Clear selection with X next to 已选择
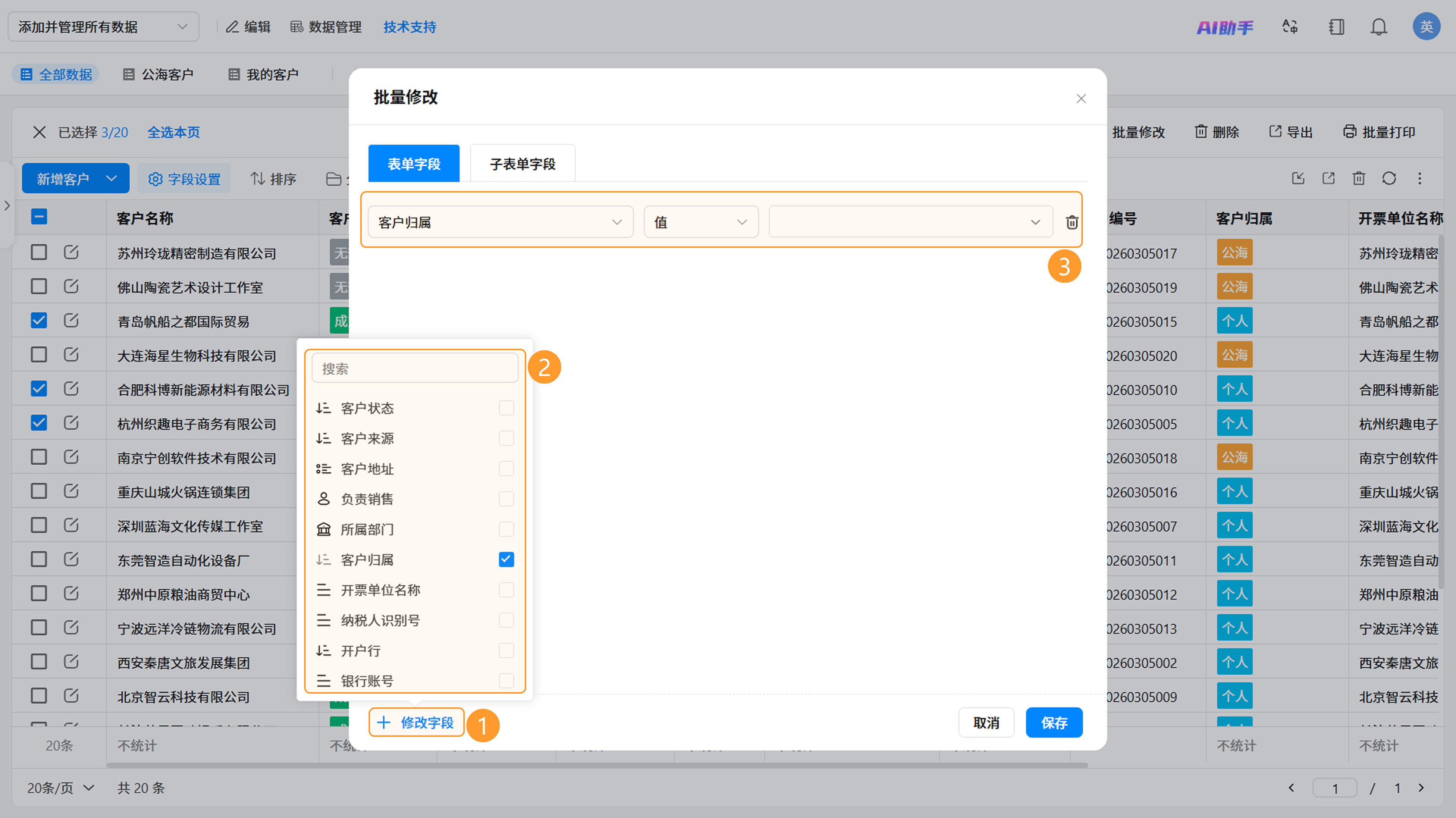 39,132
